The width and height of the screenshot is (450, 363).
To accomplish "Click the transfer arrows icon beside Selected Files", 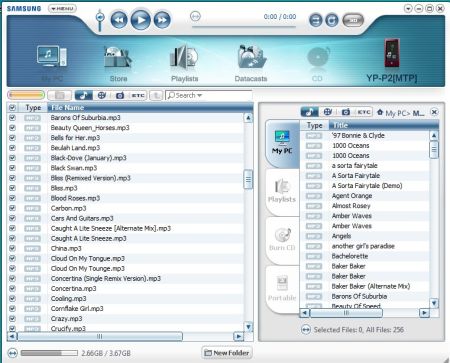I will pos(305,330).
